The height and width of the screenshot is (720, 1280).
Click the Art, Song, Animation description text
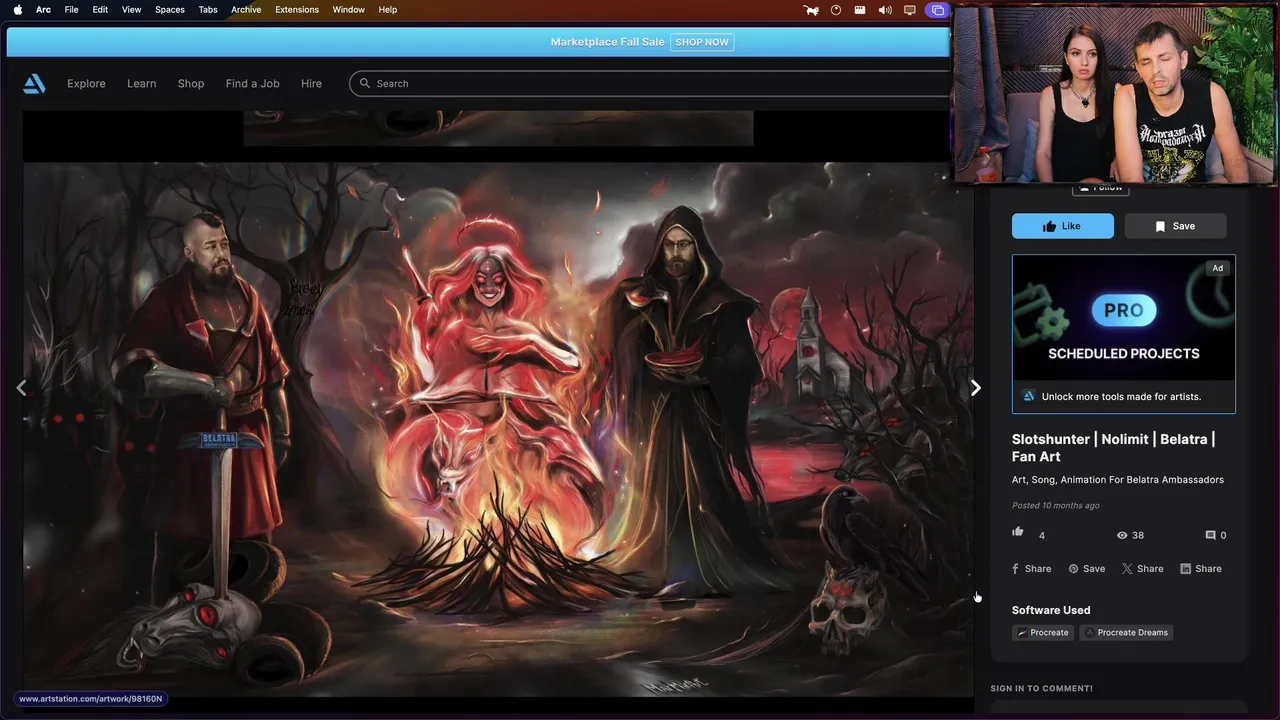1118,480
